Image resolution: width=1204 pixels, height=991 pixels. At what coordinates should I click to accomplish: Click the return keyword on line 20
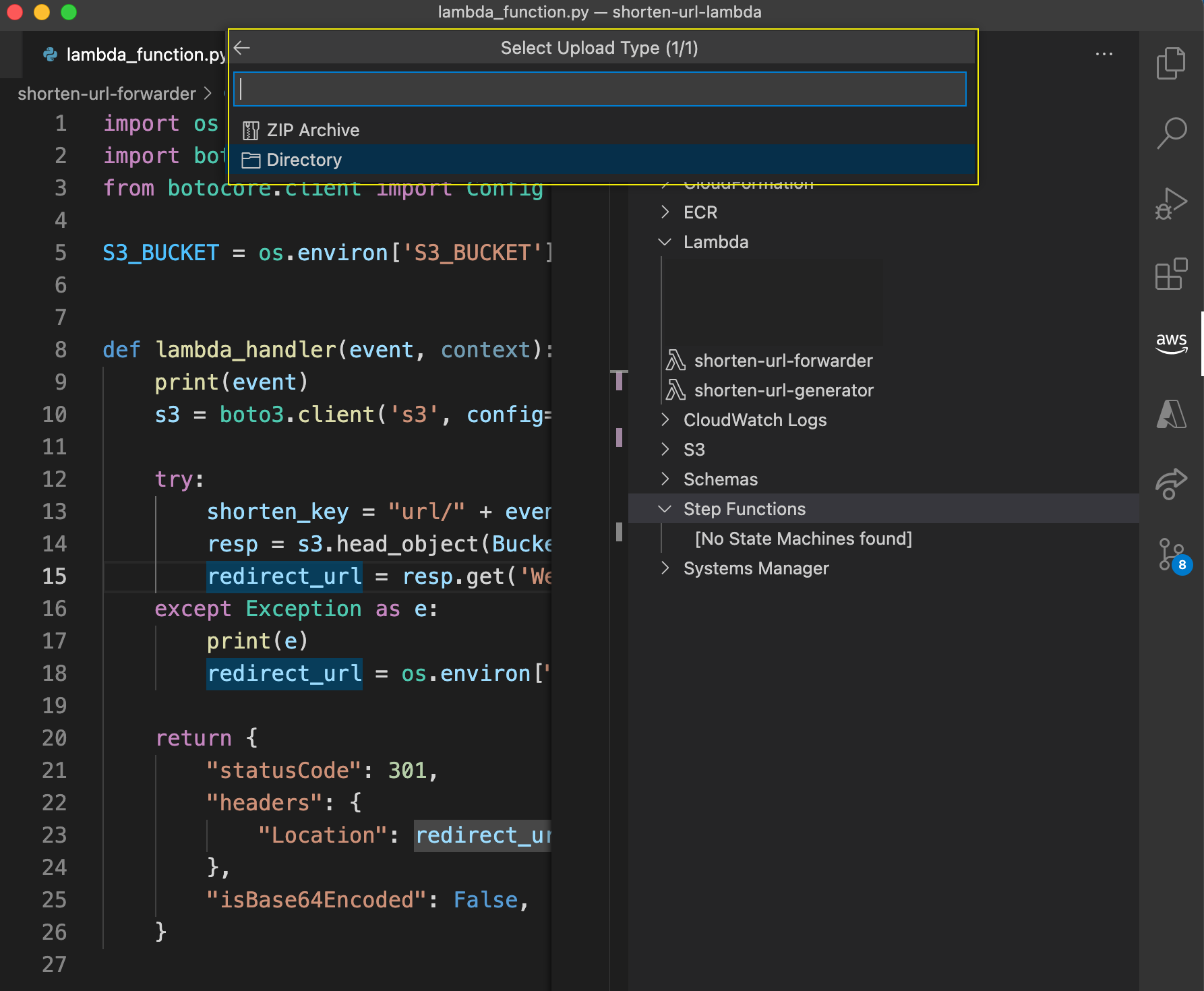pos(193,738)
